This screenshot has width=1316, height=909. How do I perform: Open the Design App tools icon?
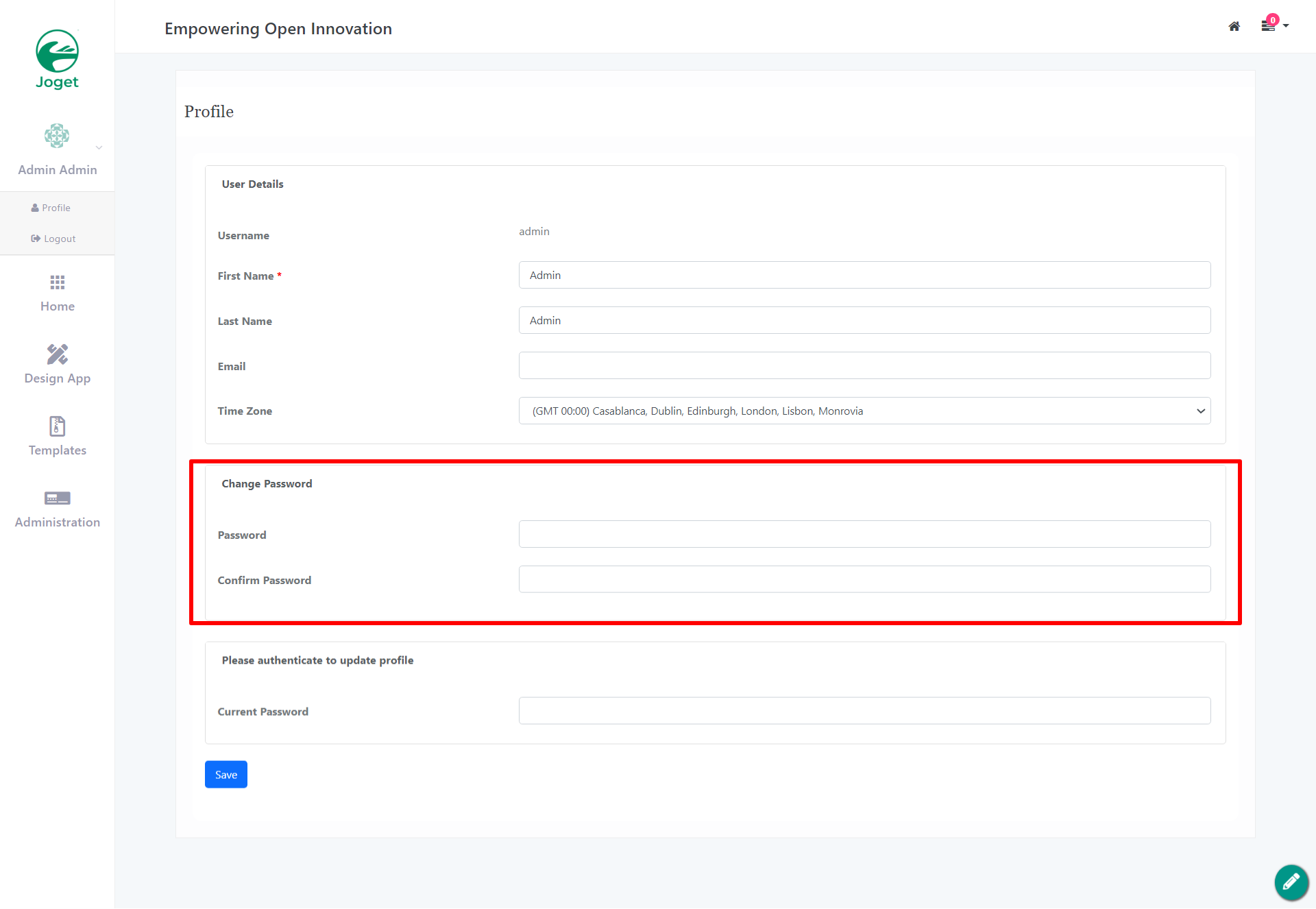(x=57, y=354)
